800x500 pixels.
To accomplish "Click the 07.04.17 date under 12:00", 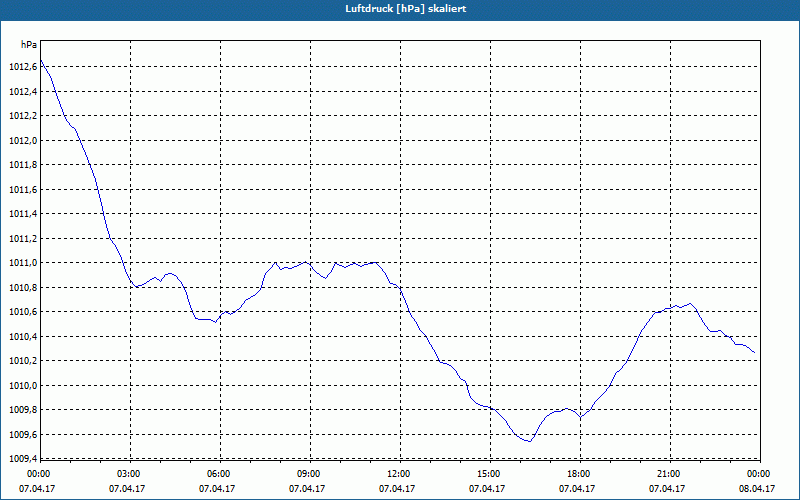I will coord(397,489).
